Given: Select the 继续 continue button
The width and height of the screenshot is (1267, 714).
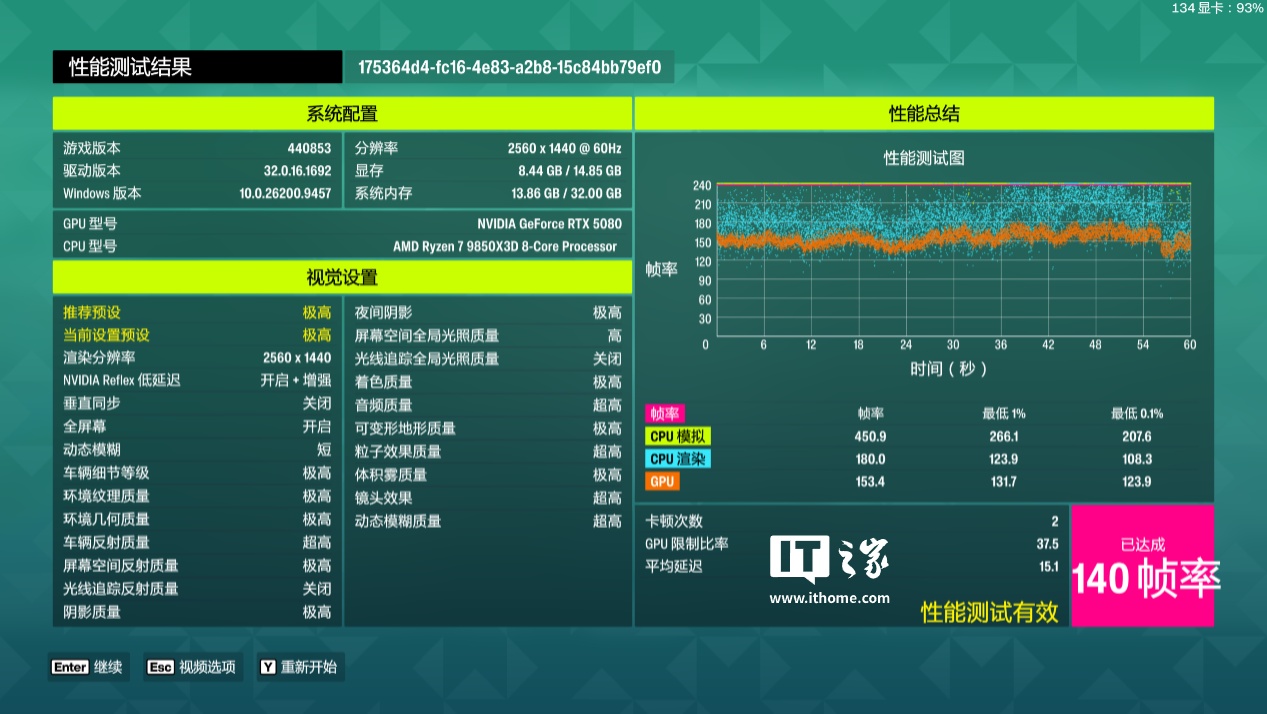Looking at the screenshot, I should point(87,667).
